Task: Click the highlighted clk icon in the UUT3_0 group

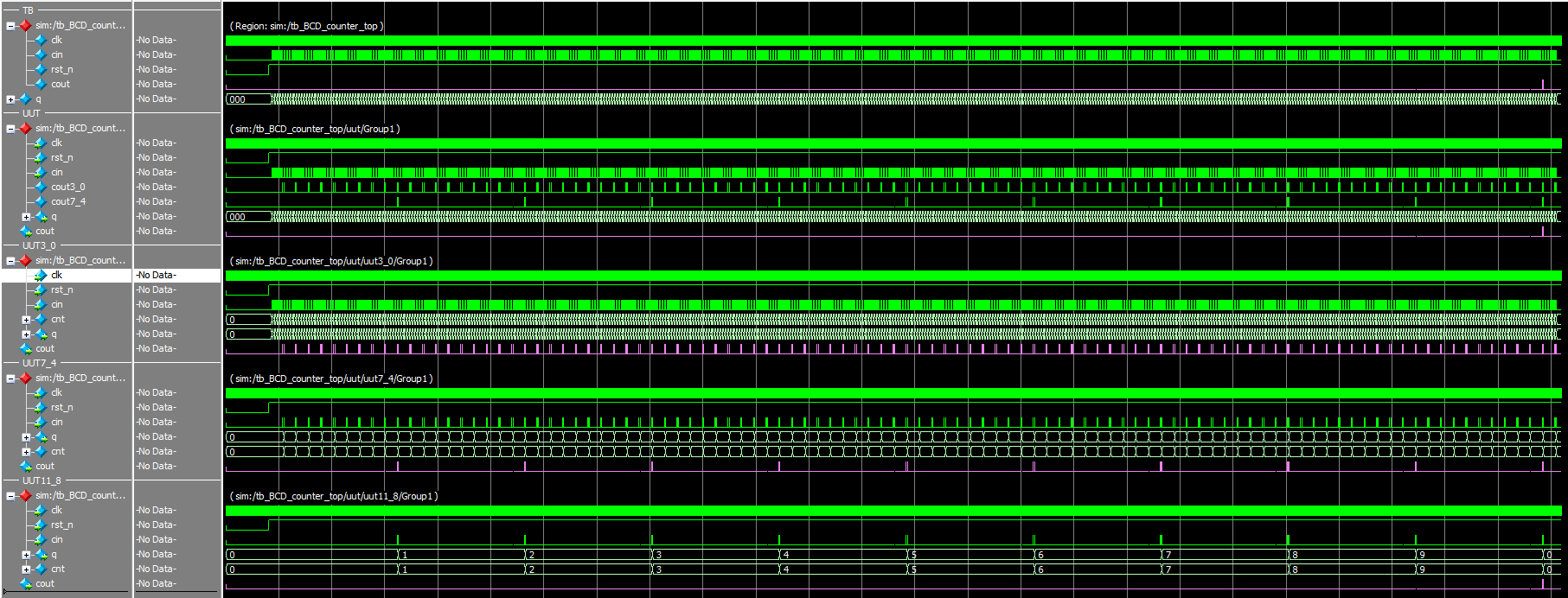Action: [x=41, y=276]
